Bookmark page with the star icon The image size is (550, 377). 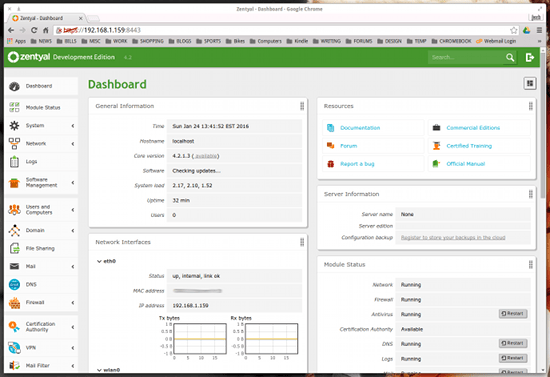514,31
